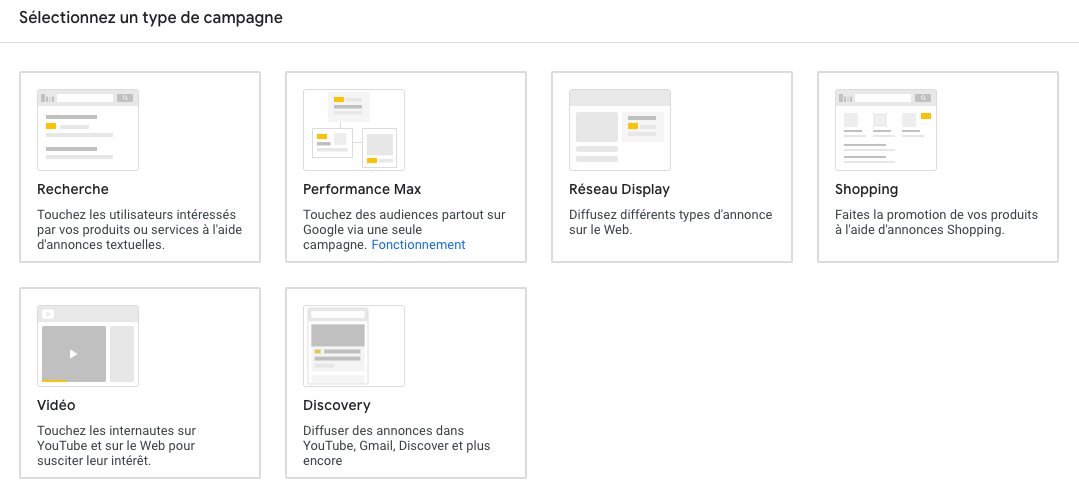Select the Réseau Display illustration icon
Image resolution: width=1079 pixels, height=502 pixels.
click(x=620, y=130)
